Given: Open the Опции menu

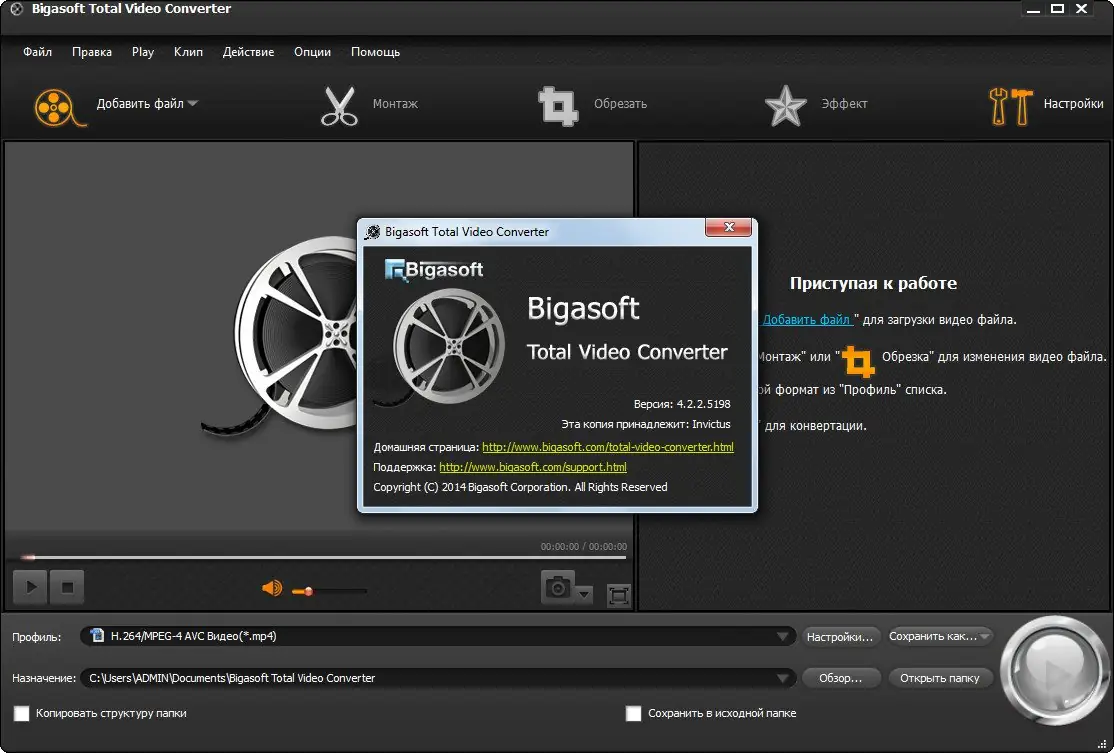Looking at the screenshot, I should click(313, 52).
